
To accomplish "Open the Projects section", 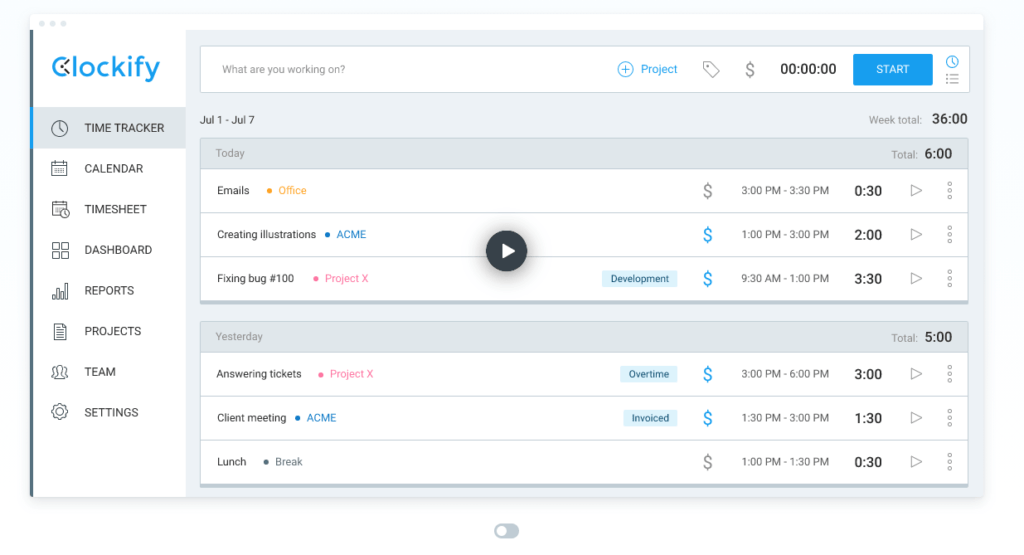I will (x=108, y=331).
